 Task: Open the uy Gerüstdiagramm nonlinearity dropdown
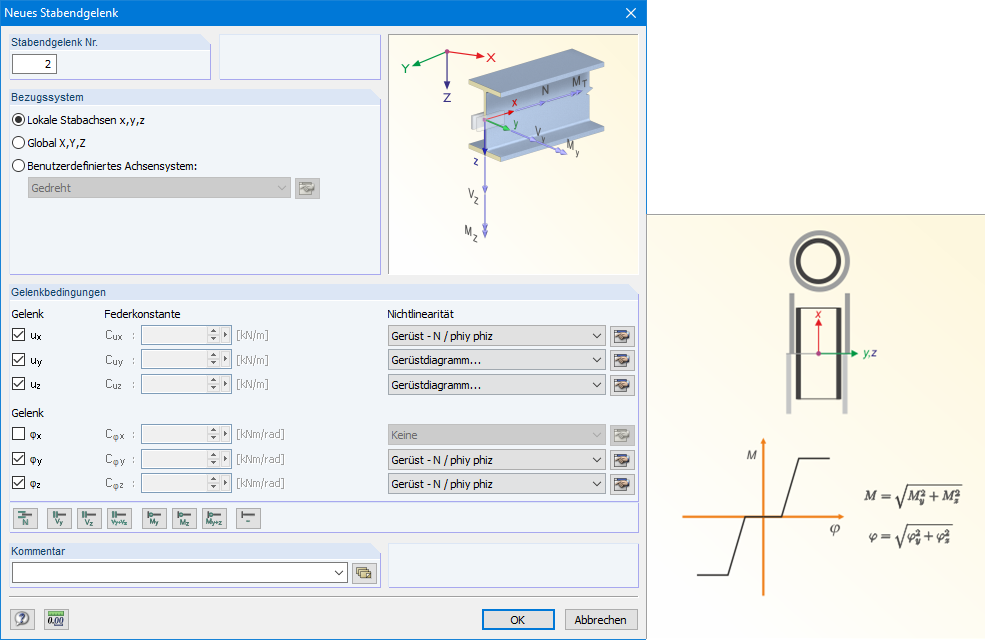pyautogui.click(x=496, y=361)
